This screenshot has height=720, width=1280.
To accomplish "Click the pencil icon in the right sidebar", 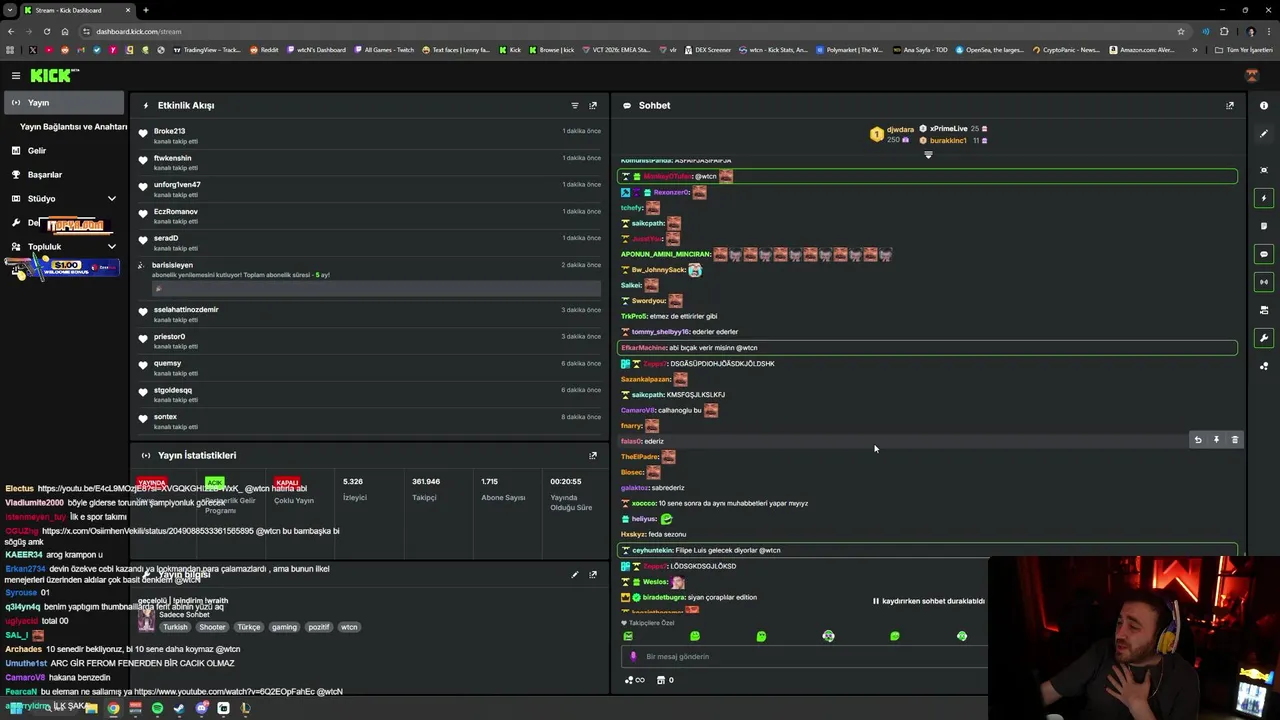I will 1264,134.
